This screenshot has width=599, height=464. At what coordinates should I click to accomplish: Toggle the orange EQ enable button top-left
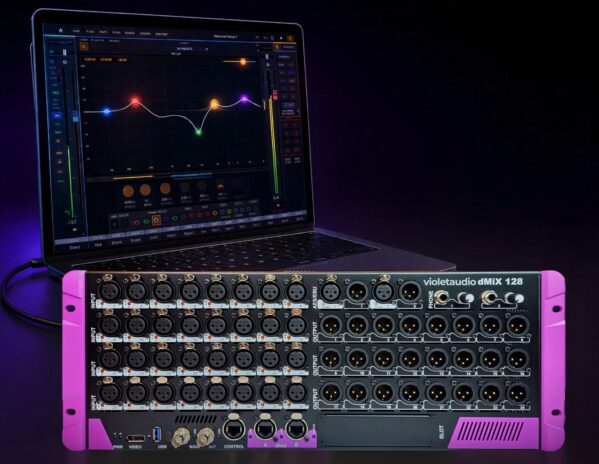coord(84,47)
